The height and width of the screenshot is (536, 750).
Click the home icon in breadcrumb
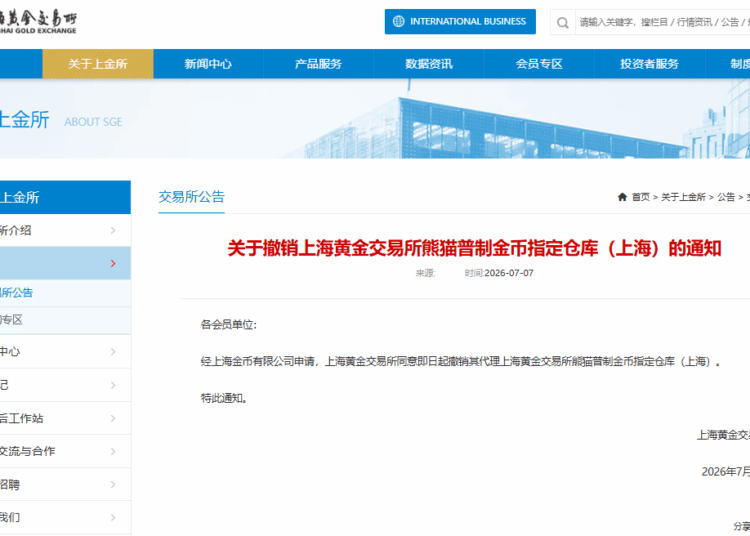tap(622, 197)
